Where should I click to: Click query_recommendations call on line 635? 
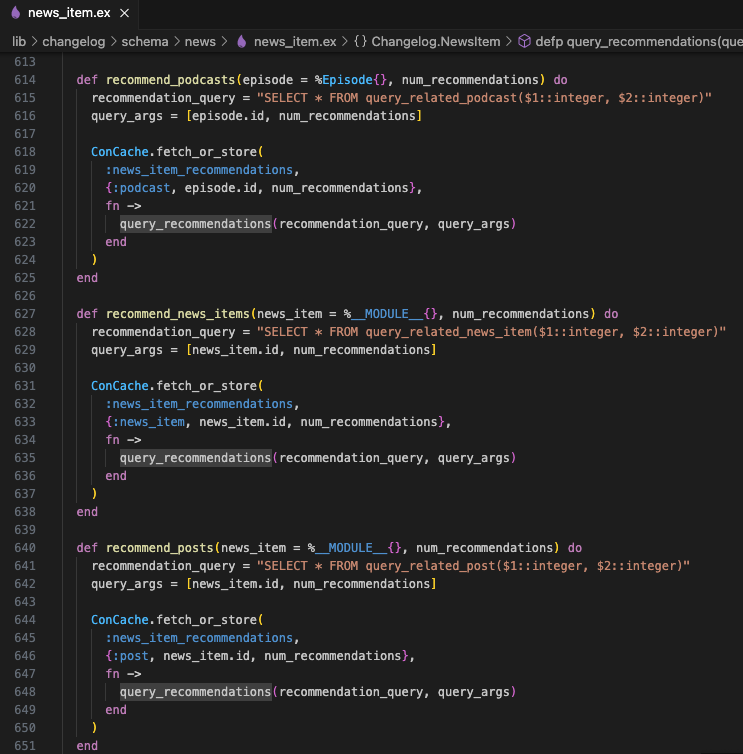(x=195, y=458)
